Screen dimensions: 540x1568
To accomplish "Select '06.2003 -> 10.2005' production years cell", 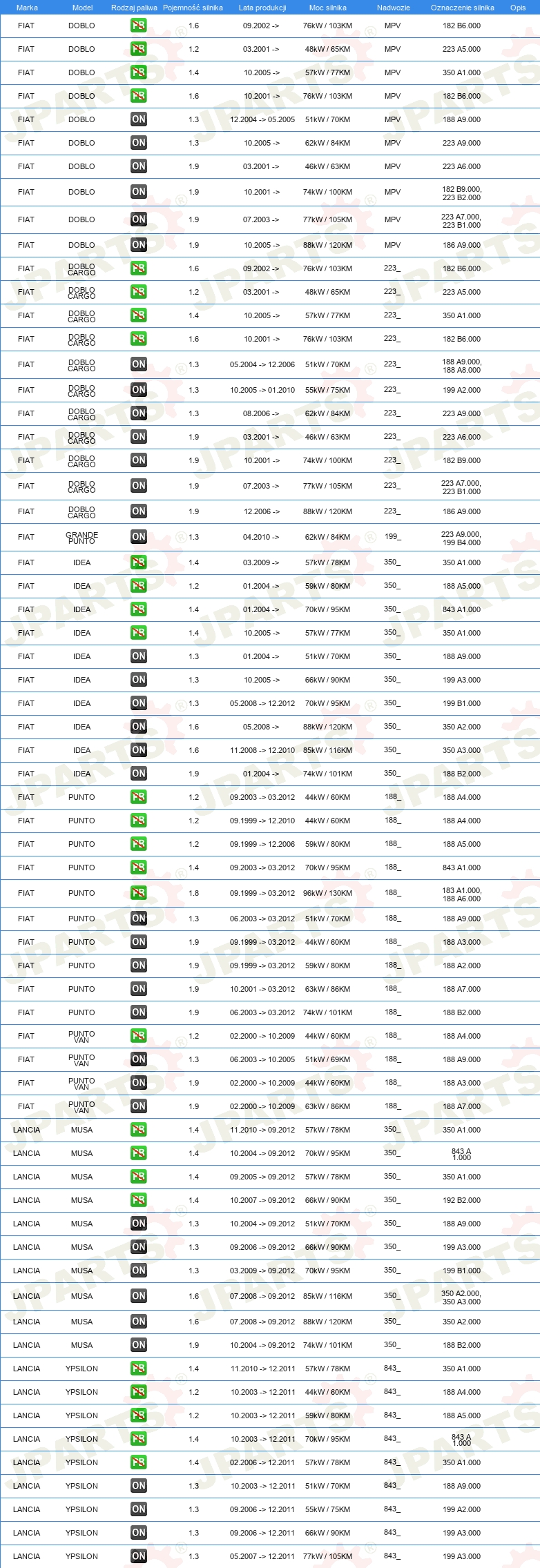I will coord(262,1059).
